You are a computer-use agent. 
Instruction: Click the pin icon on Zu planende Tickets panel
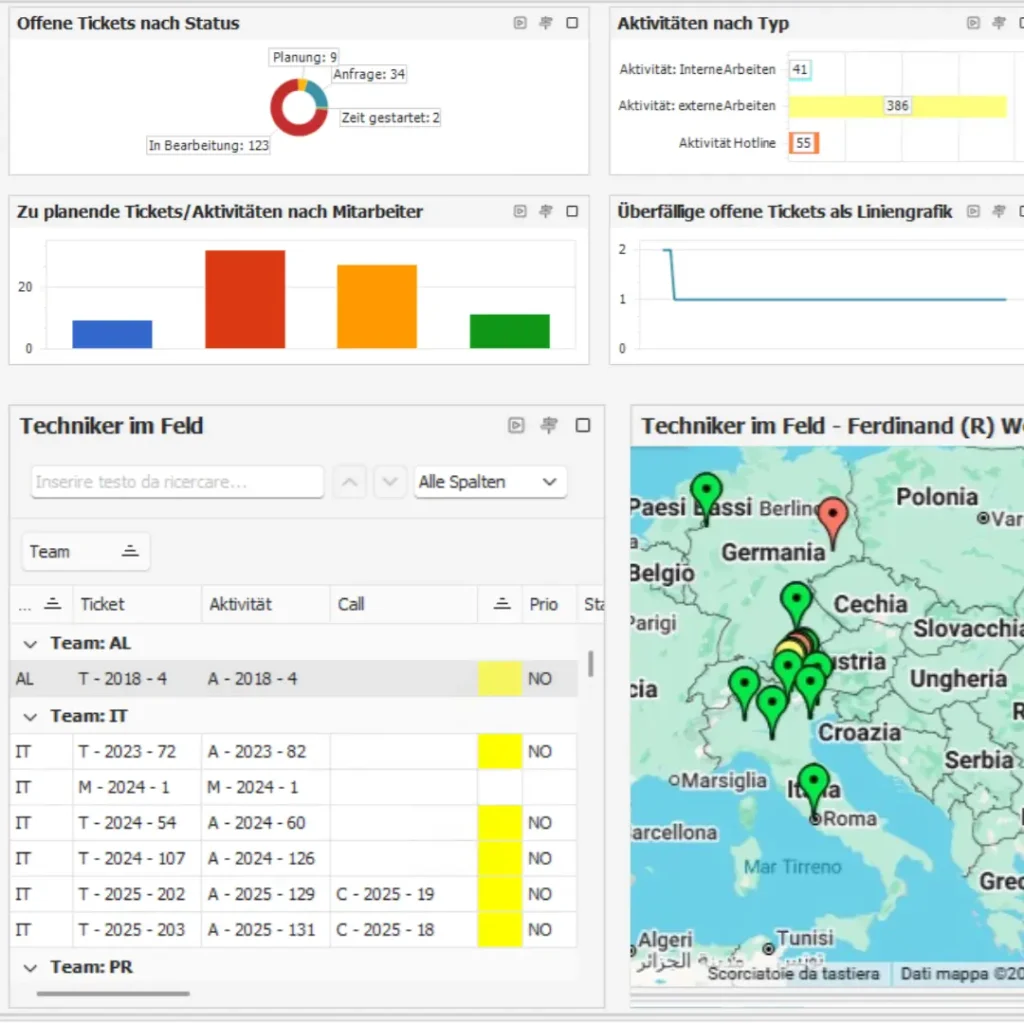pos(546,211)
